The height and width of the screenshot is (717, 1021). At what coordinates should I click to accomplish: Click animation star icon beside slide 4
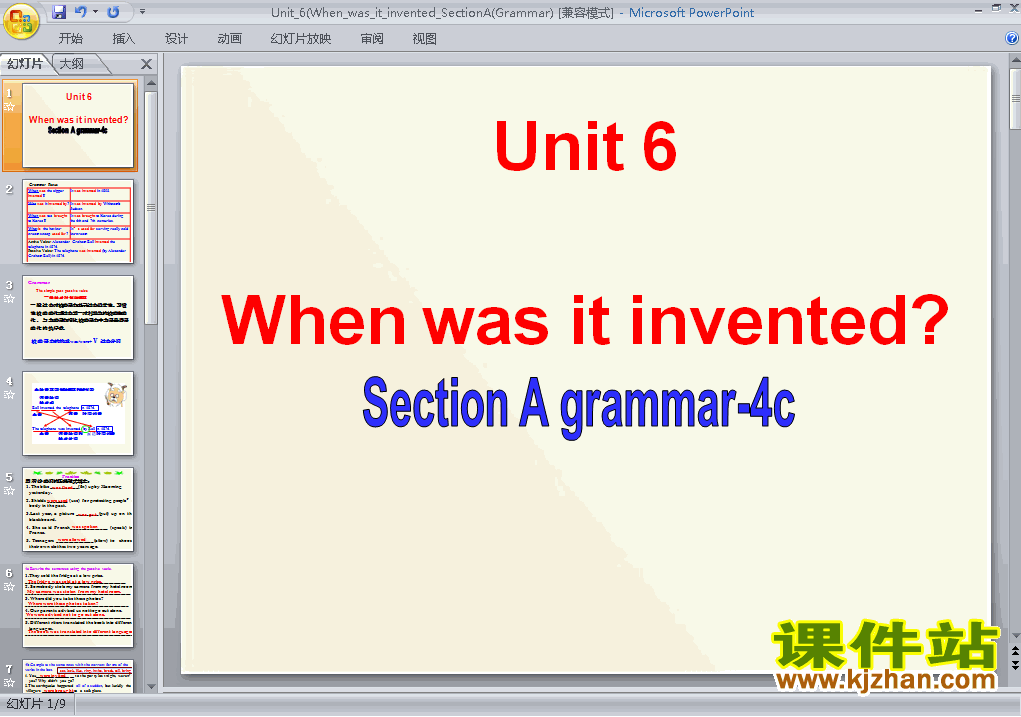click(x=9, y=395)
